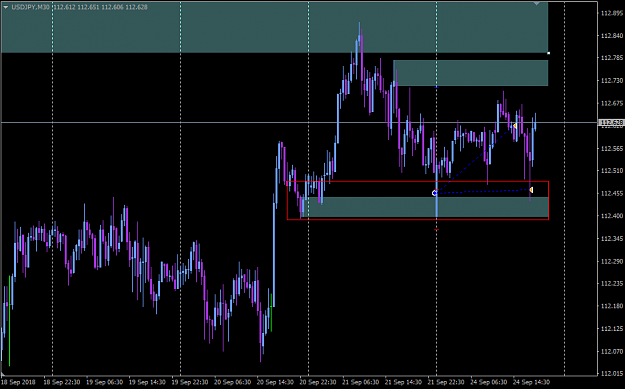Click the 112.675 price scale label
625x389 pixels.
(611, 103)
